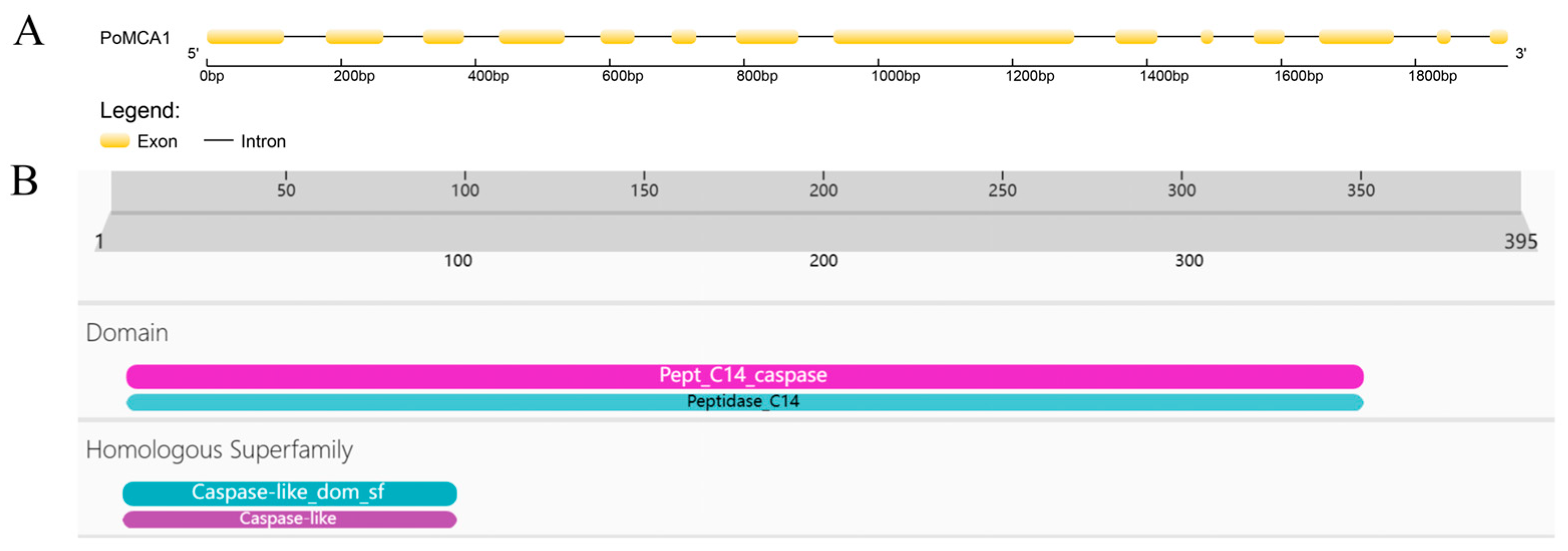Select the purple Caspase-like bar
Image resolution: width=1568 pixels, height=551 pixels.
click(x=289, y=519)
